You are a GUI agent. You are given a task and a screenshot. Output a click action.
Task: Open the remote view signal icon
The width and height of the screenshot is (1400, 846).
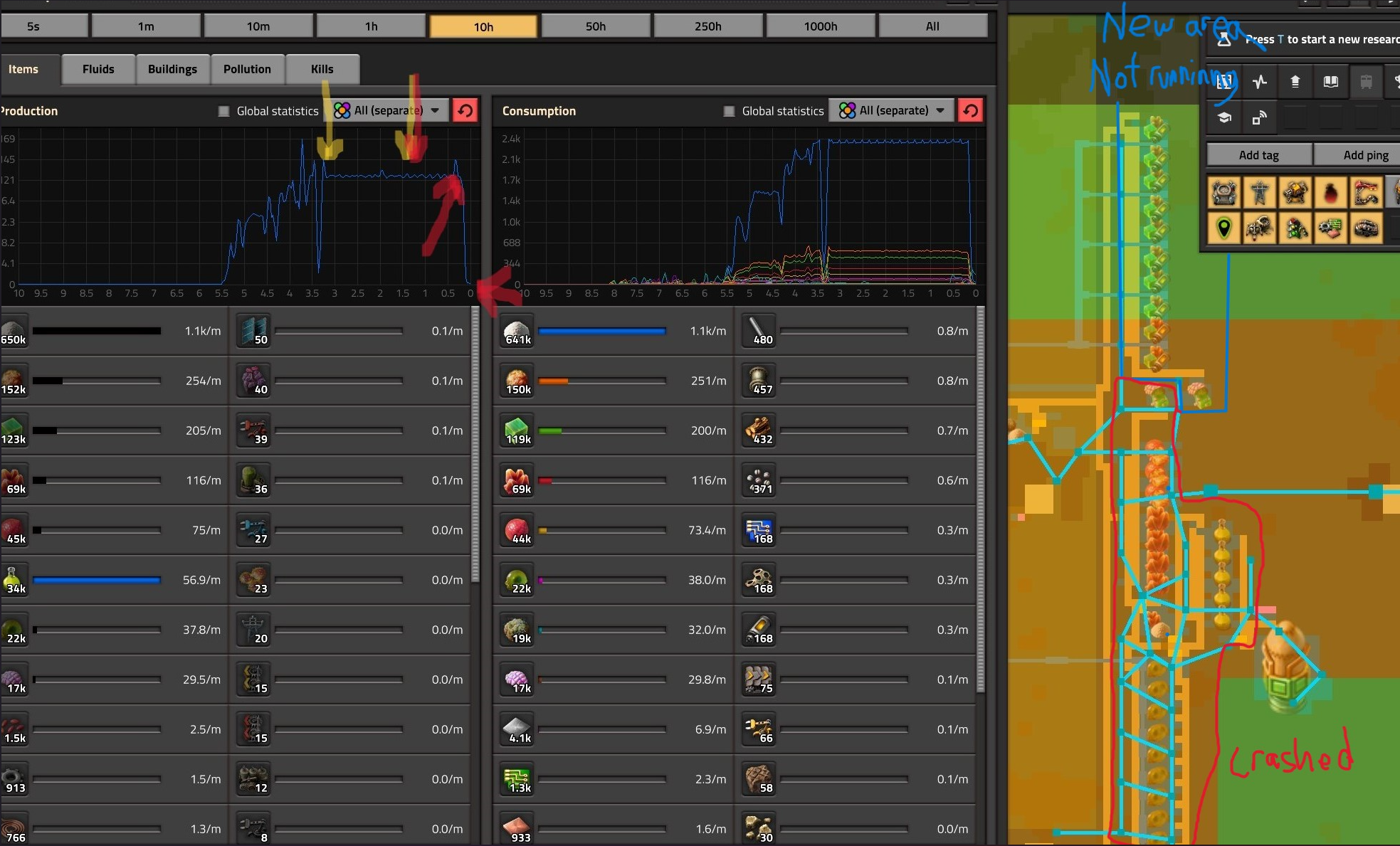click(1260, 117)
